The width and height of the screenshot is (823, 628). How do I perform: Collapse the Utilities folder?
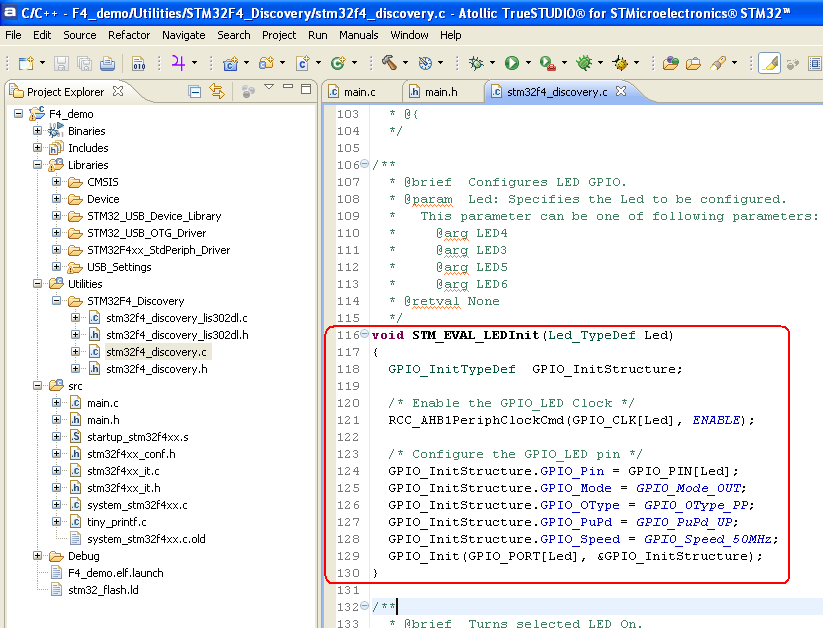37,284
